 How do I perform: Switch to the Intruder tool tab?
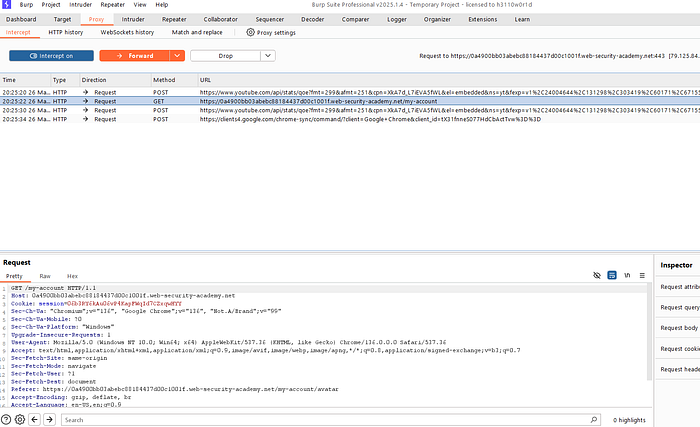[x=133, y=19]
